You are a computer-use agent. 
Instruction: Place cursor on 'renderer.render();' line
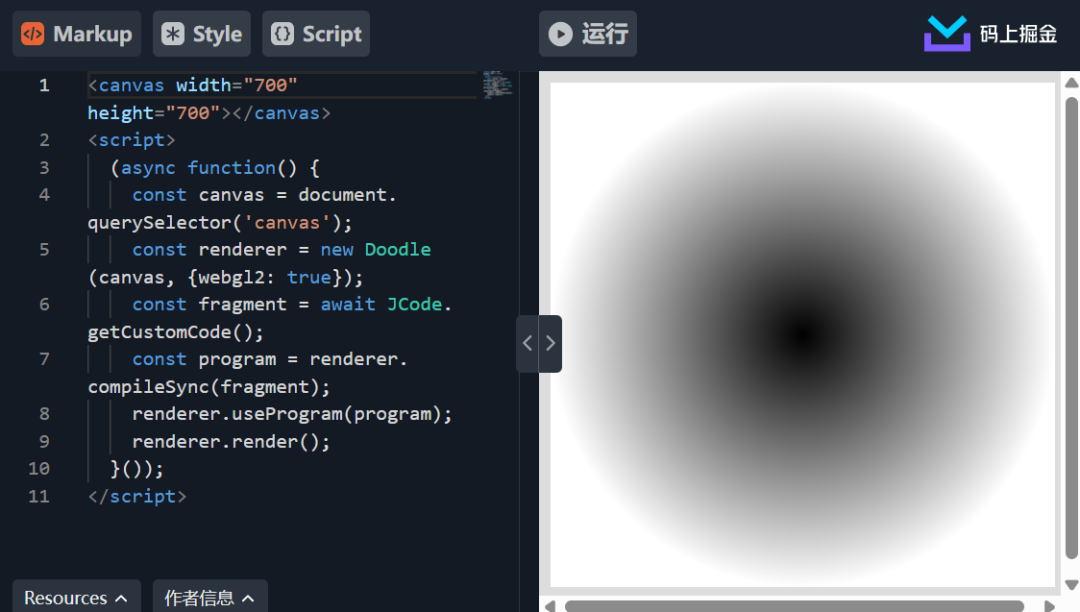click(231, 442)
